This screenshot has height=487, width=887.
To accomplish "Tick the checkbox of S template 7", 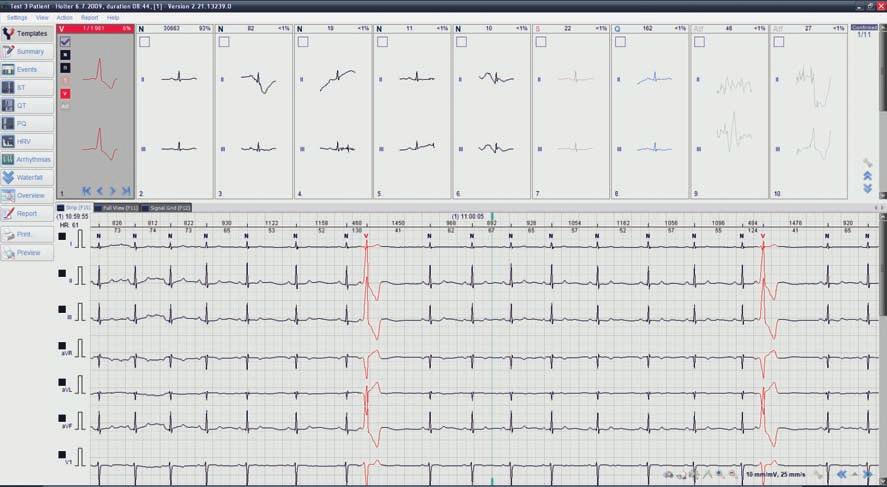I will (541, 42).
